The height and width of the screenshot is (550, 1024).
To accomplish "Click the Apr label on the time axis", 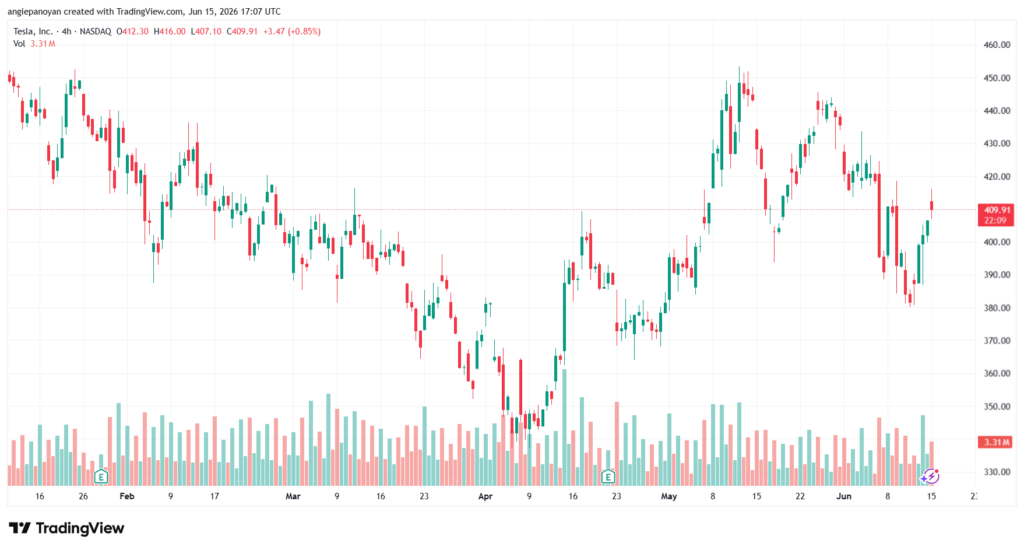I will pos(485,496).
